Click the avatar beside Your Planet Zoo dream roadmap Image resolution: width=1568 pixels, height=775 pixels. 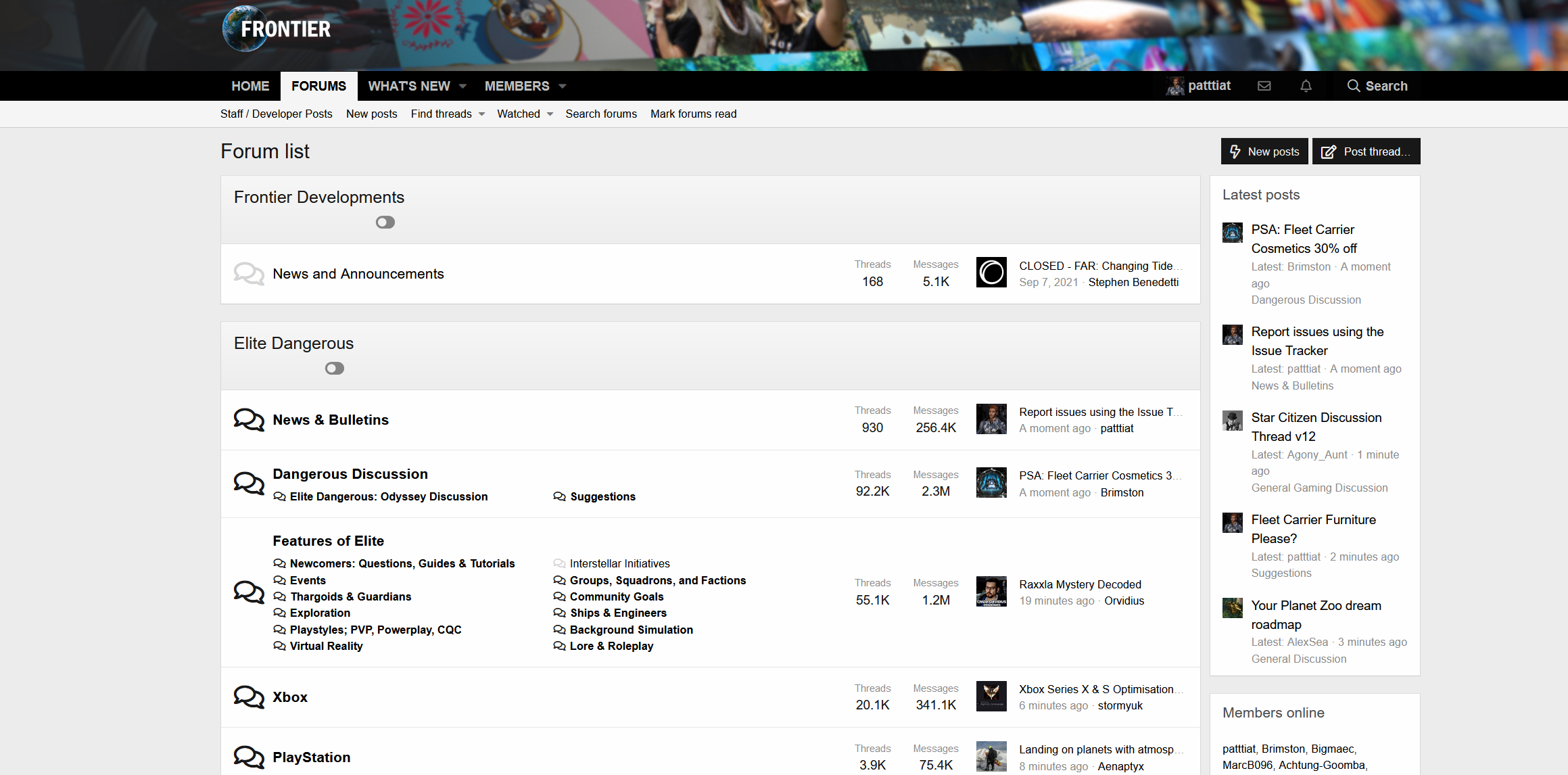1233,608
